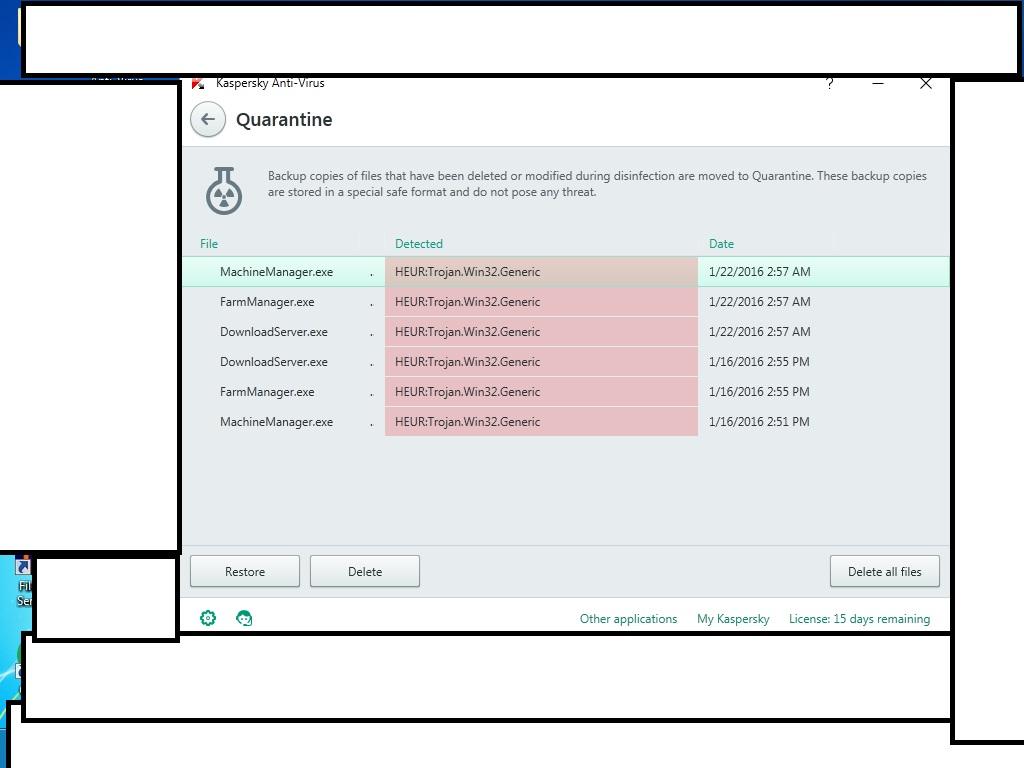Sort by the Date column header
The height and width of the screenshot is (768, 1024).
coord(722,244)
